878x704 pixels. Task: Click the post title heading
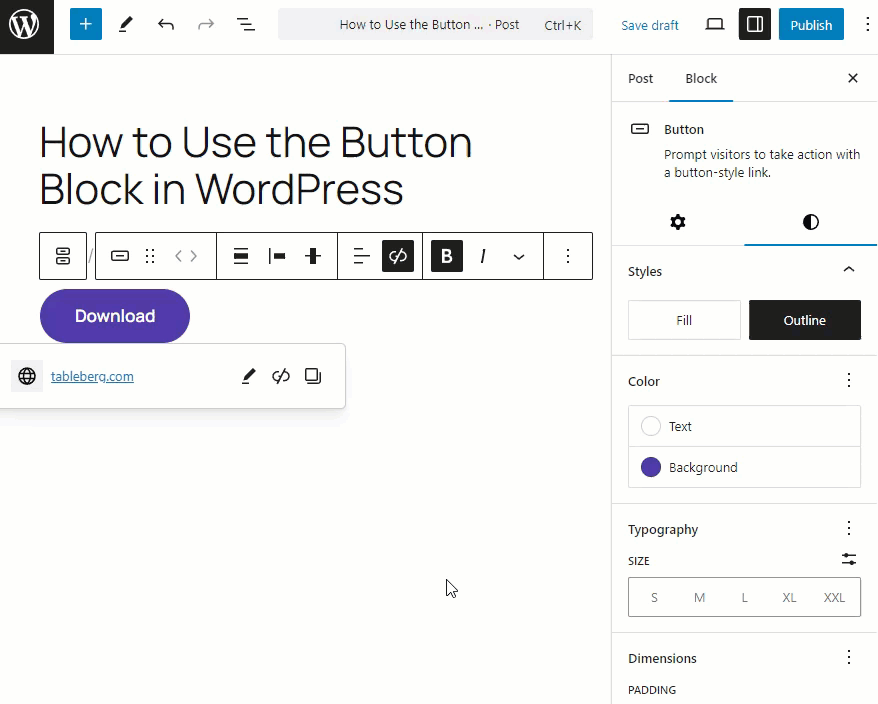[x=255, y=165]
